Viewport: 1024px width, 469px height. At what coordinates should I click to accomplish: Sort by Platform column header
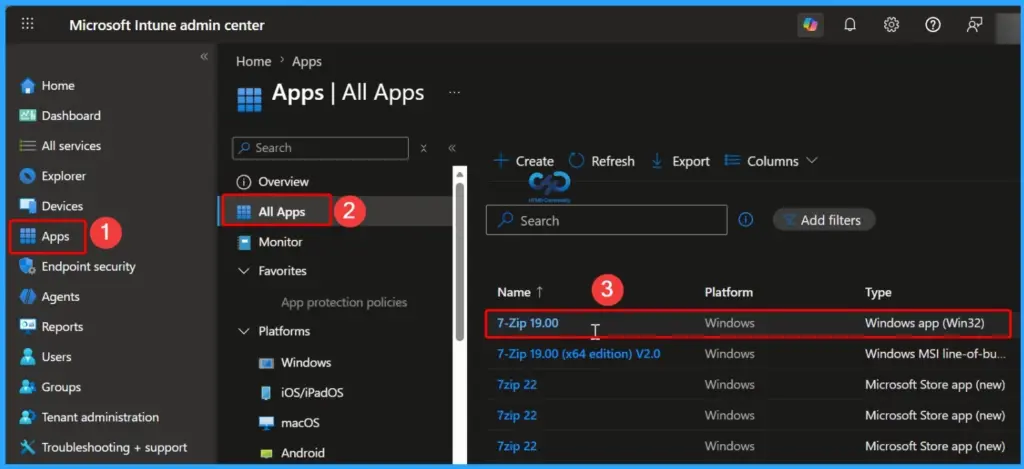coord(728,293)
